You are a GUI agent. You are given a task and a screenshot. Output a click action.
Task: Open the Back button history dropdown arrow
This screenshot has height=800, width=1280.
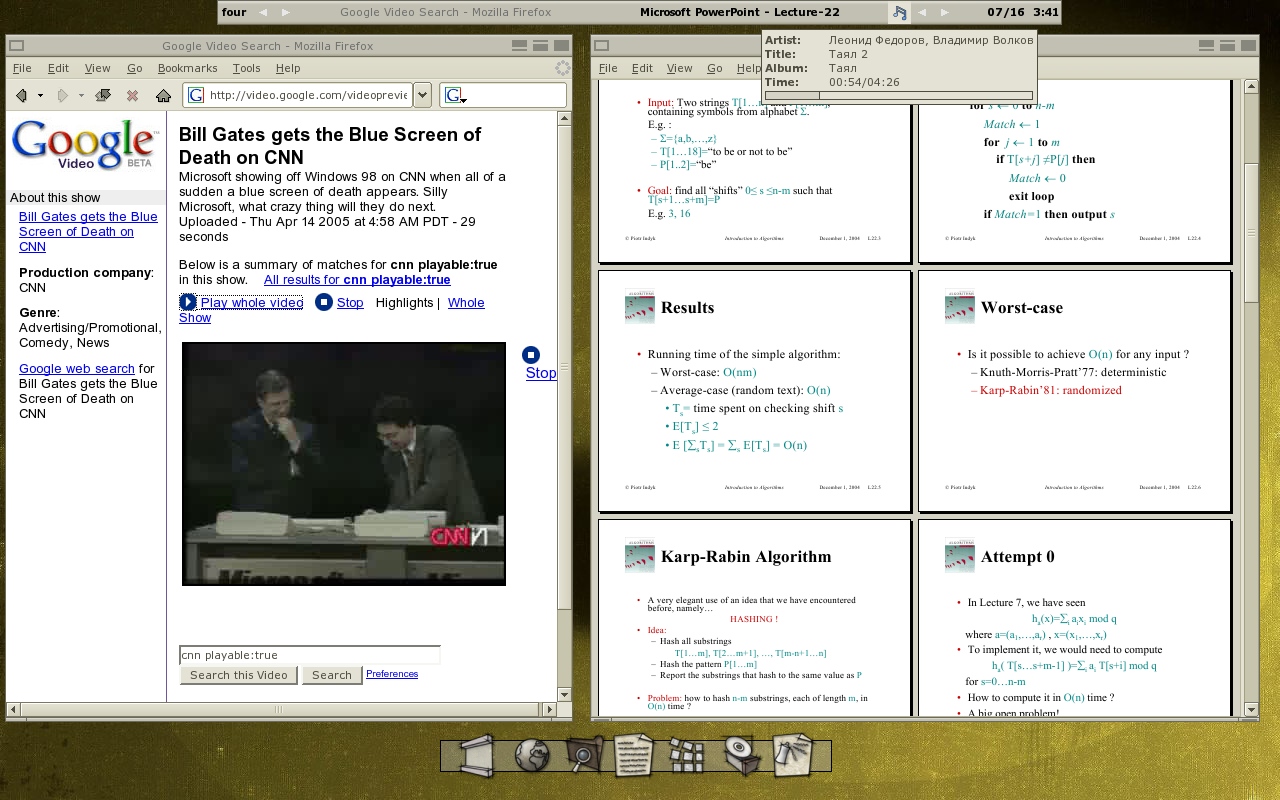click(40, 96)
